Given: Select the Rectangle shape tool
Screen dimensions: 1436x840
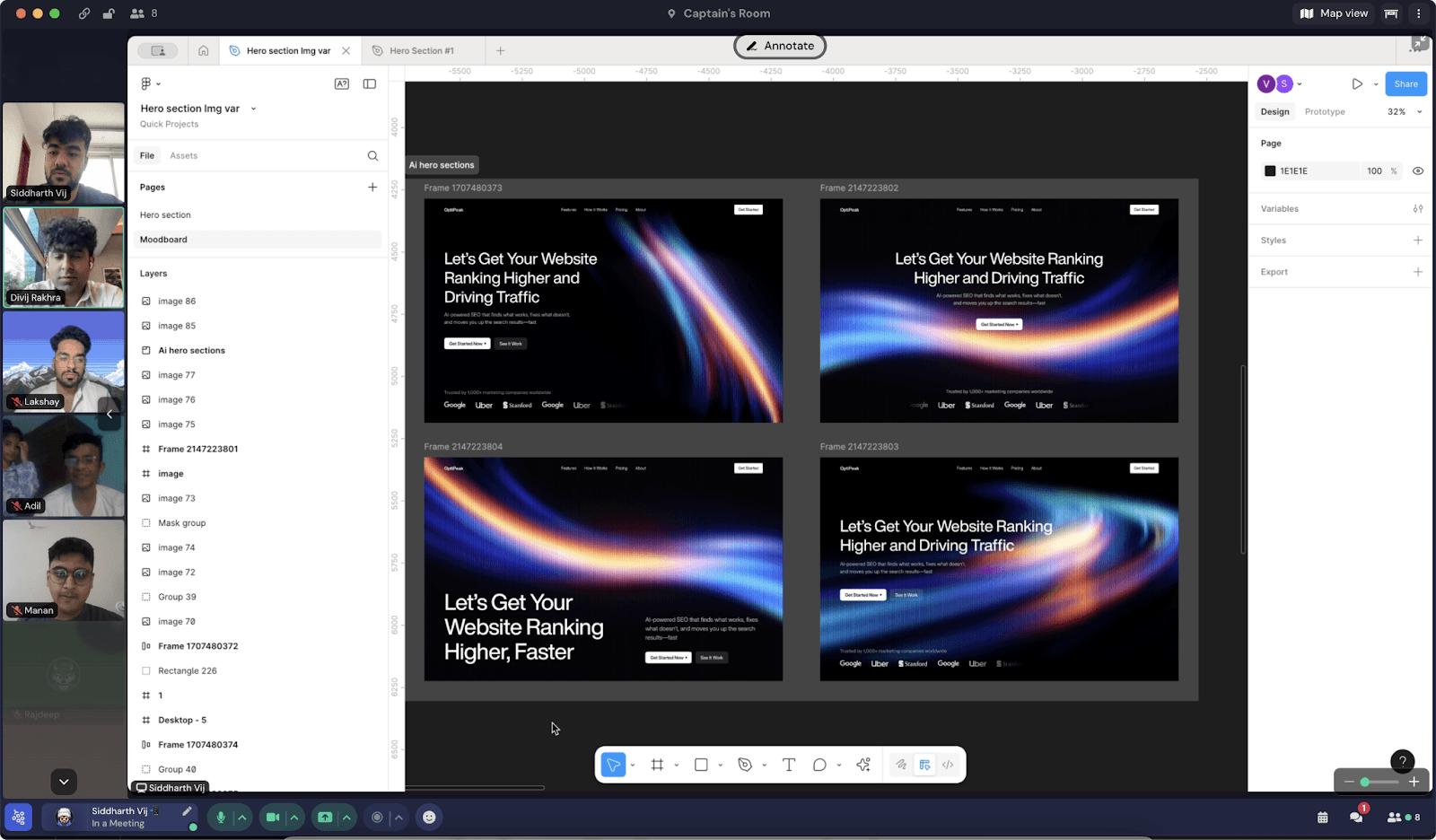Looking at the screenshot, I should click(x=701, y=765).
